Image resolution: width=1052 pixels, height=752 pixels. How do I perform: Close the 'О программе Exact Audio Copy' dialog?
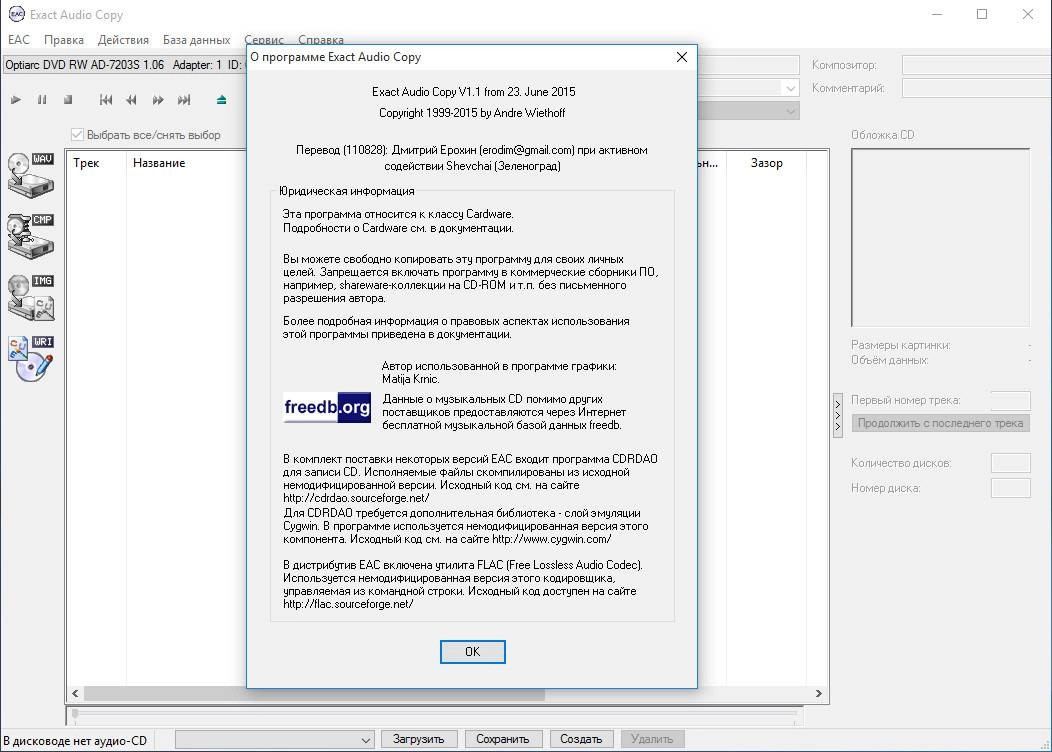682,57
